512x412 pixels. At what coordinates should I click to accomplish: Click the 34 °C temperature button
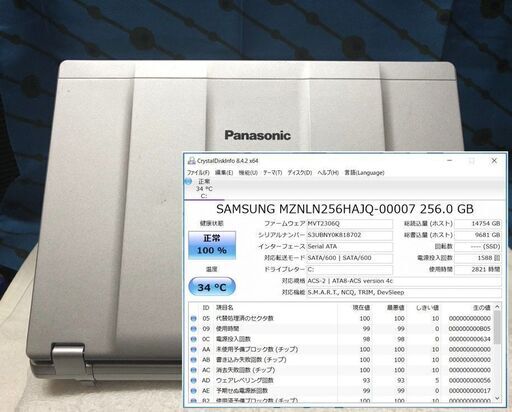pyautogui.click(x=212, y=287)
